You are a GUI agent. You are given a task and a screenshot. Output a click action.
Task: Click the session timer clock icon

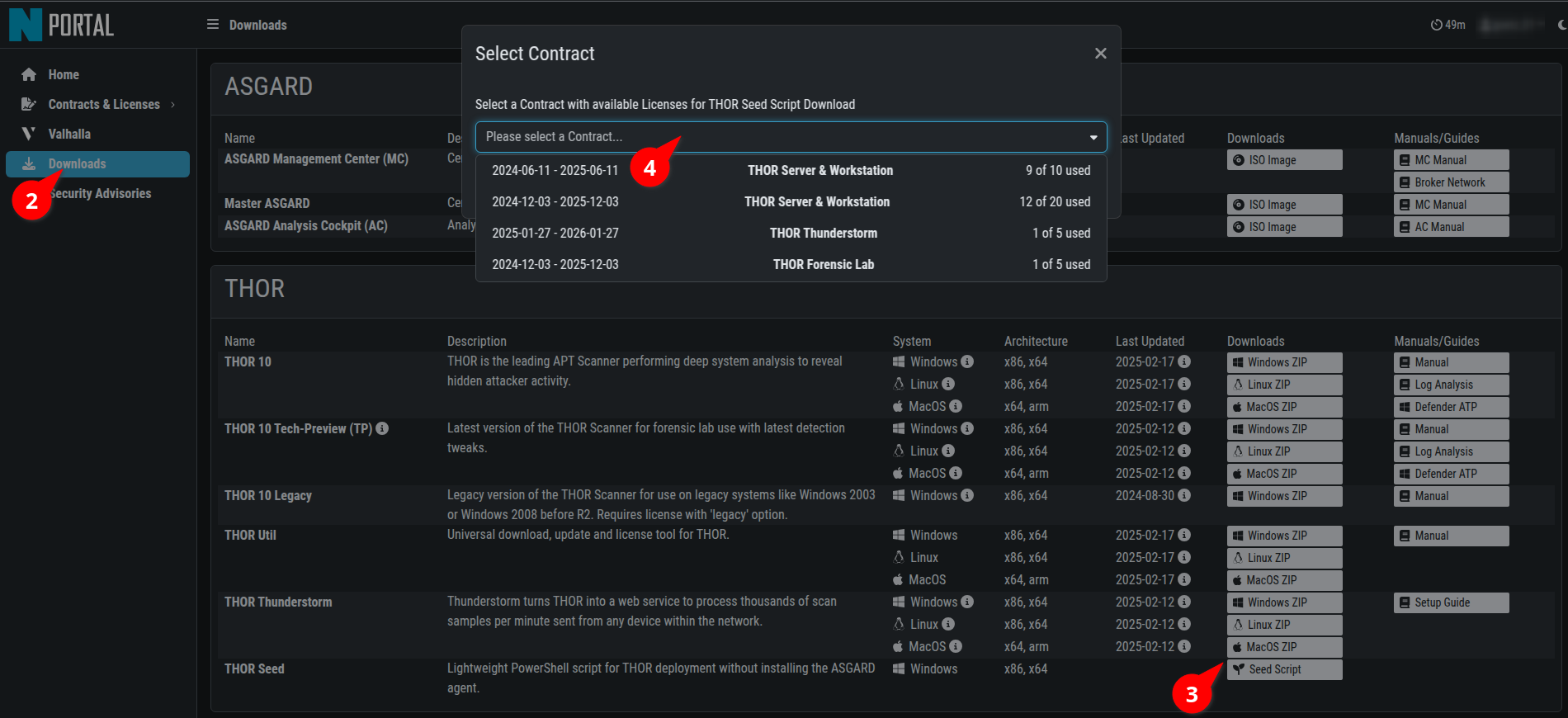pyautogui.click(x=1436, y=25)
